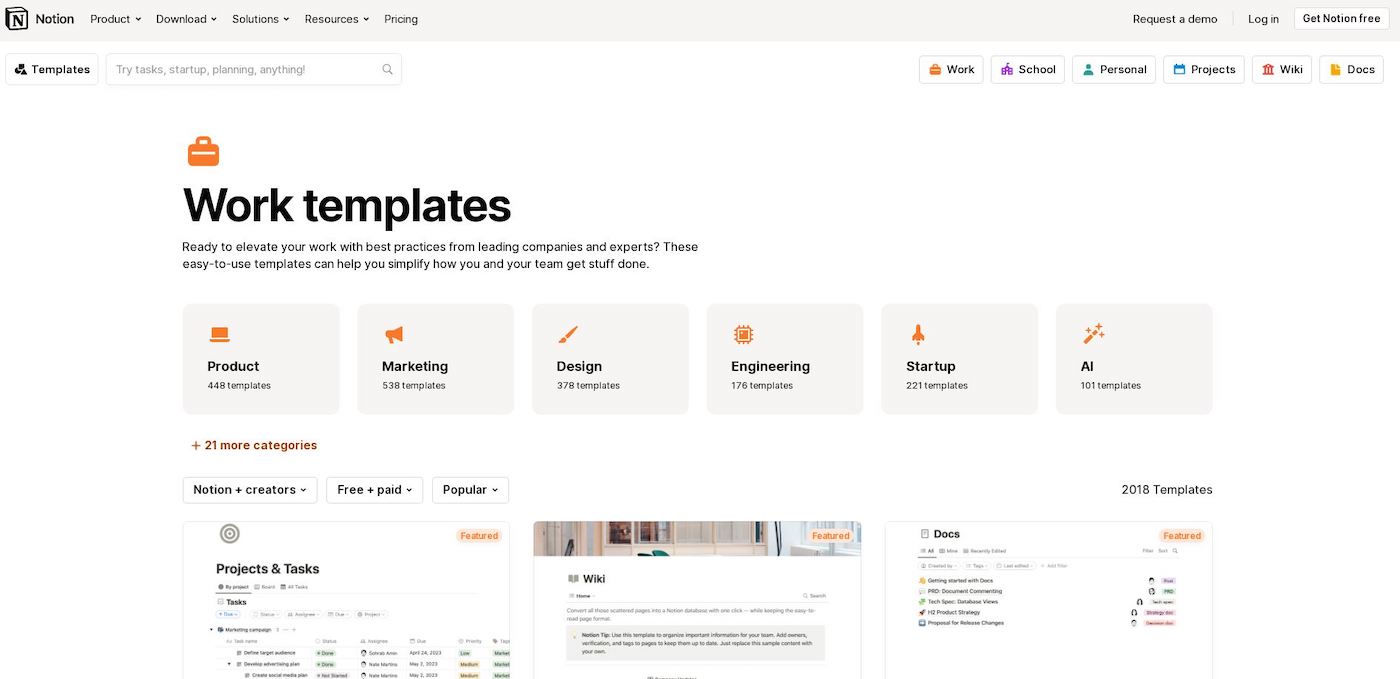Select the Design pen icon
Viewport: 1400px width, 679px height.
pos(568,334)
